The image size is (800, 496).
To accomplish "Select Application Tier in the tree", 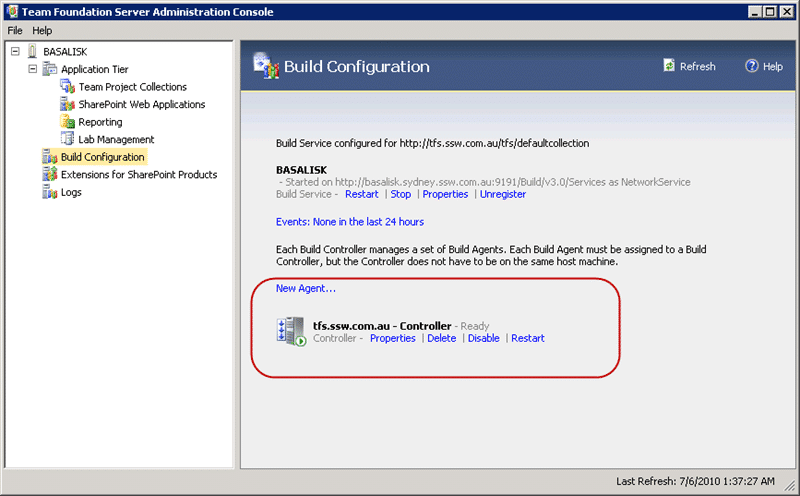I will click(94, 69).
